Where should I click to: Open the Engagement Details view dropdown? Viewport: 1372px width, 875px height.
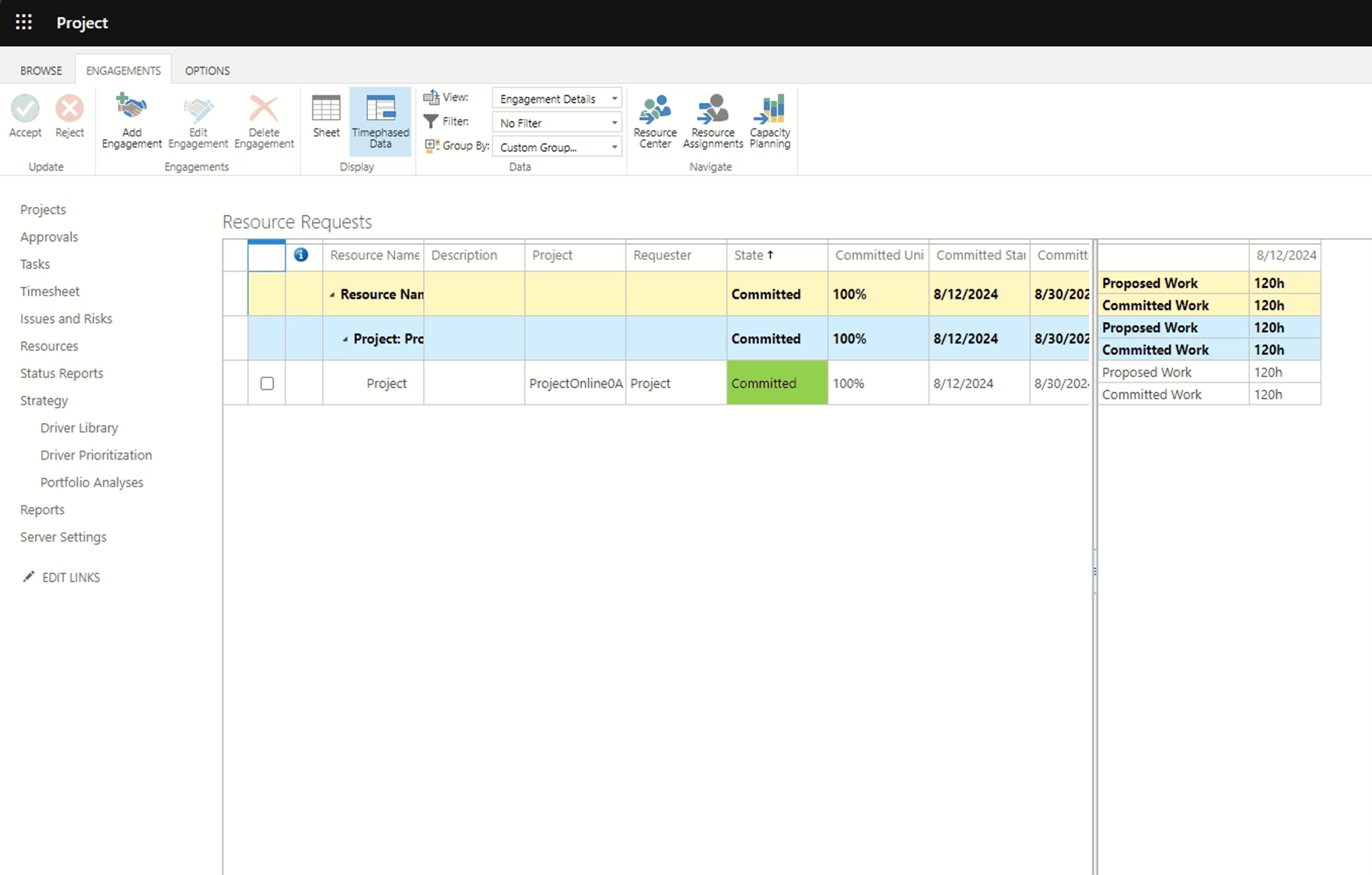click(557, 99)
